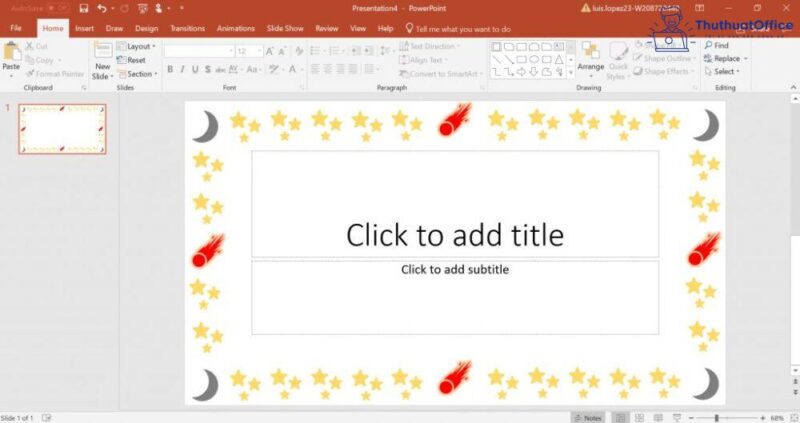Toggle the Notes pane
This screenshot has height=423, width=800.
588,418
